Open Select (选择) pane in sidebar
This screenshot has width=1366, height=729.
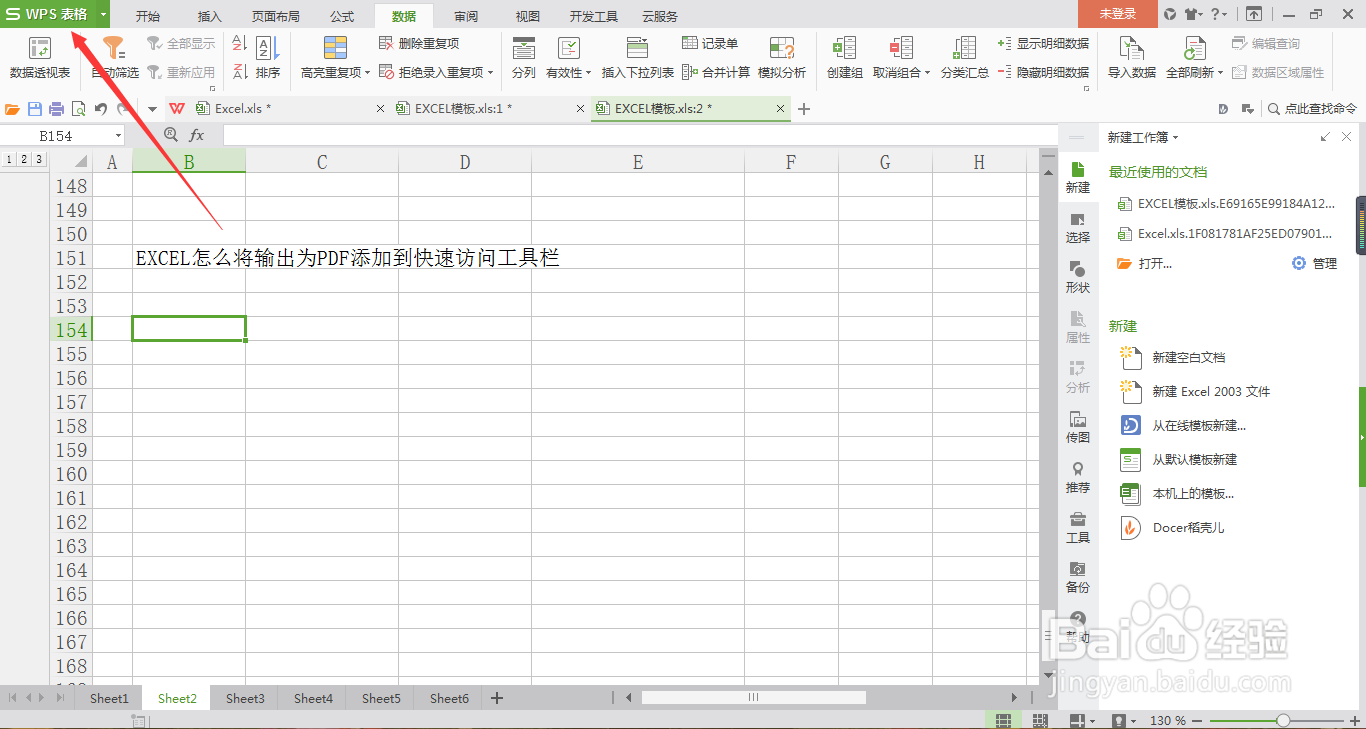pyautogui.click(x=1078, y=228)
